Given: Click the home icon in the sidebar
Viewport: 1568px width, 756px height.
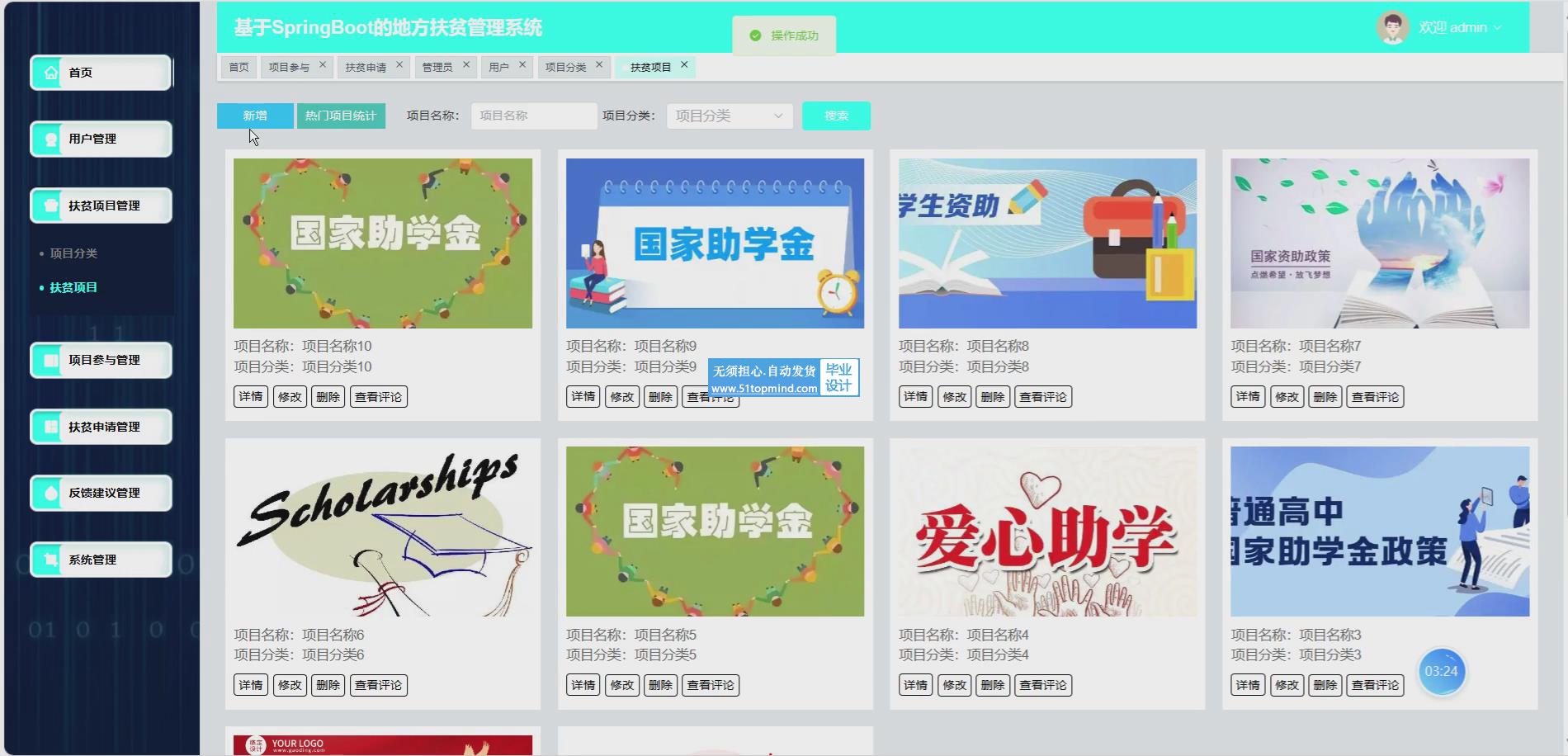Looking at the screenshot, I should tap(51, 73).
